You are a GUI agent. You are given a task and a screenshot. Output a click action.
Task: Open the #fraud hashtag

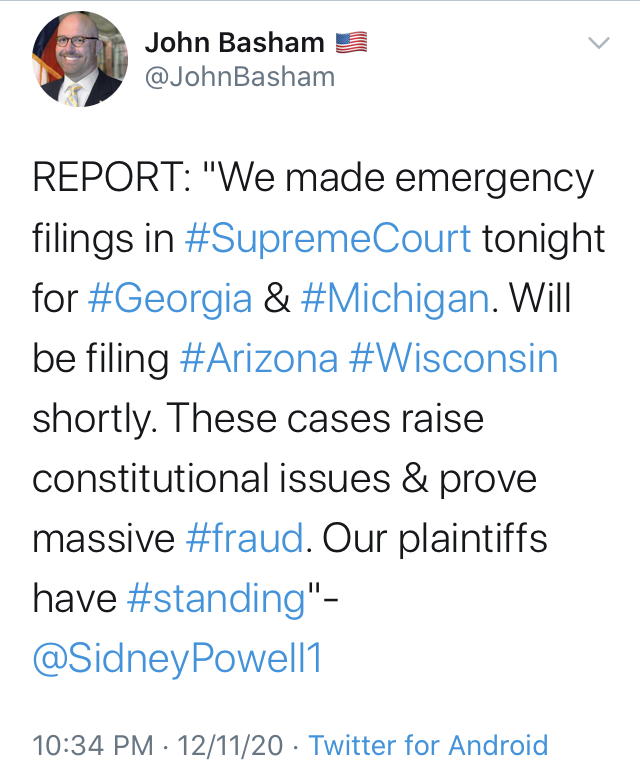click(x=245, y=538)
